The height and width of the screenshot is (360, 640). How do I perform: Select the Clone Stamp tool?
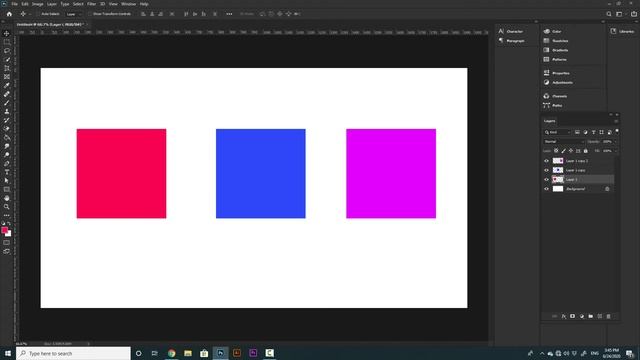coord(7,111)
